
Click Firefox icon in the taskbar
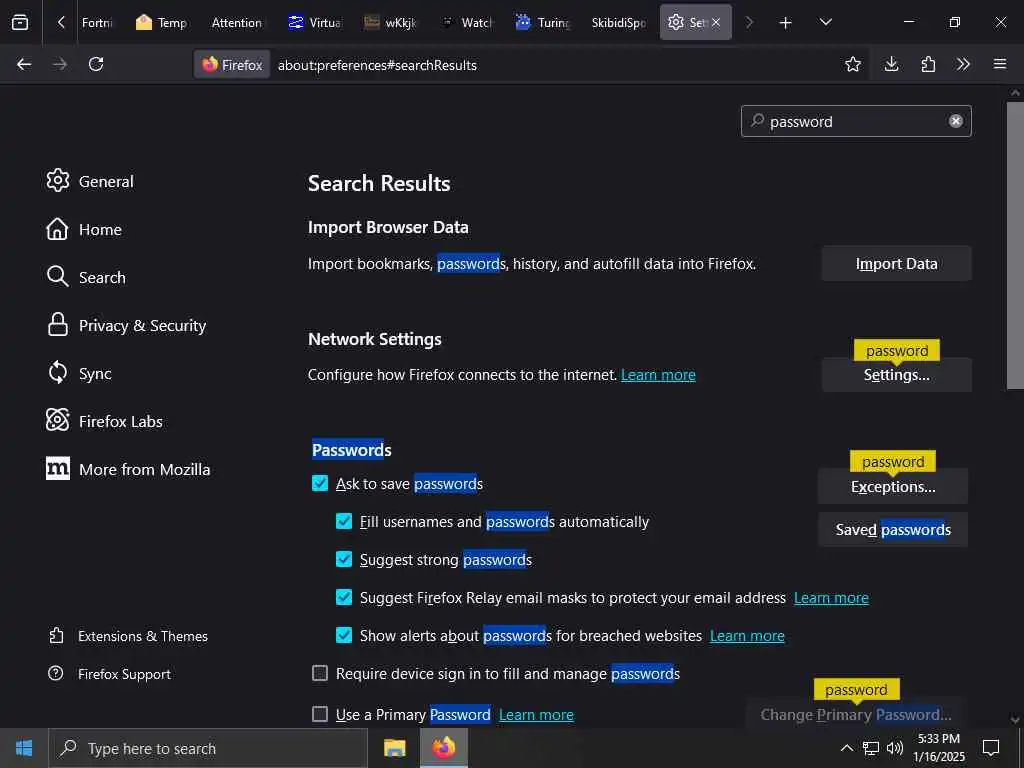(x=443, y=748)
